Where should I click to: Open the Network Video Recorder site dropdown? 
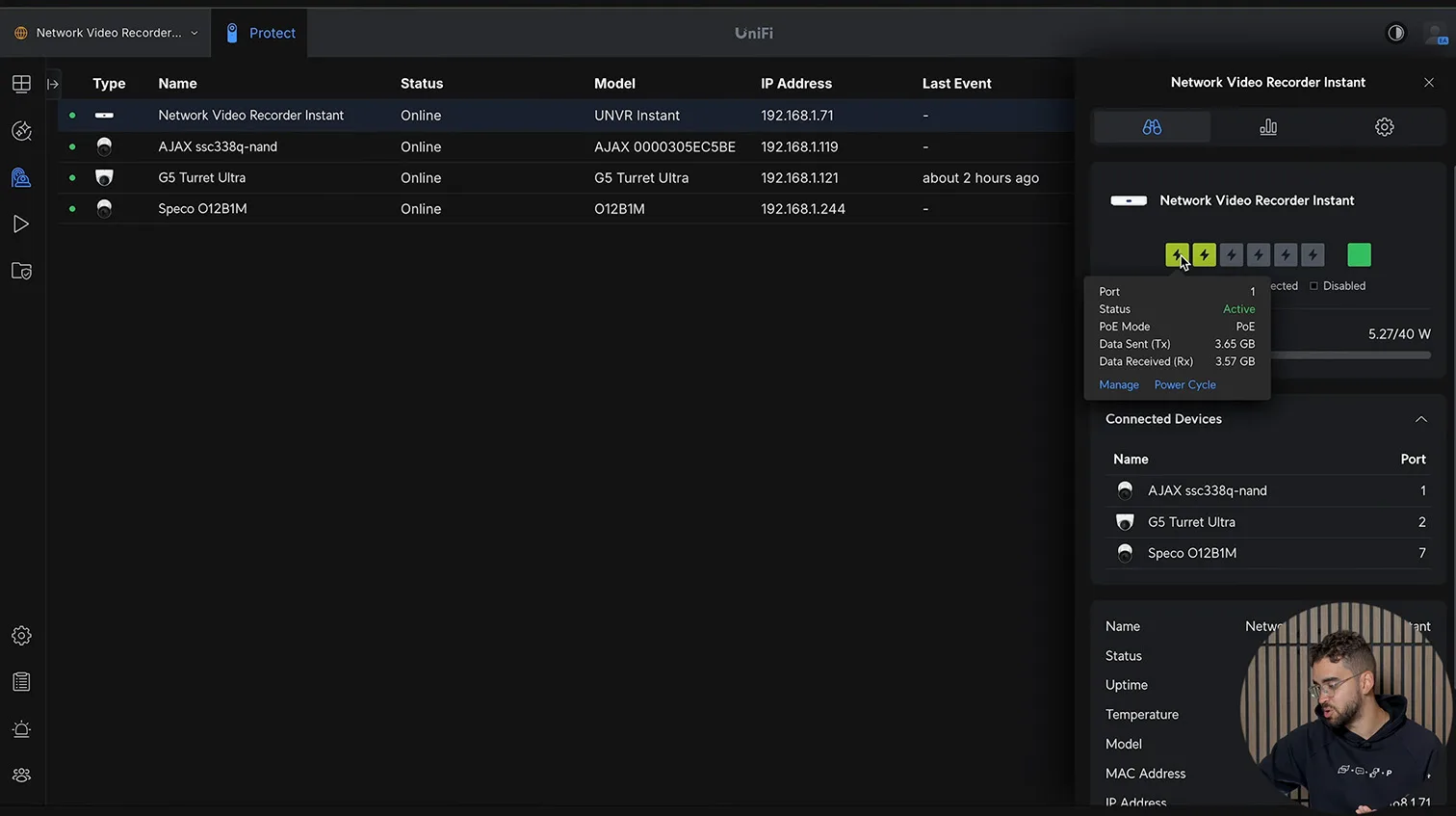[107, 33]
